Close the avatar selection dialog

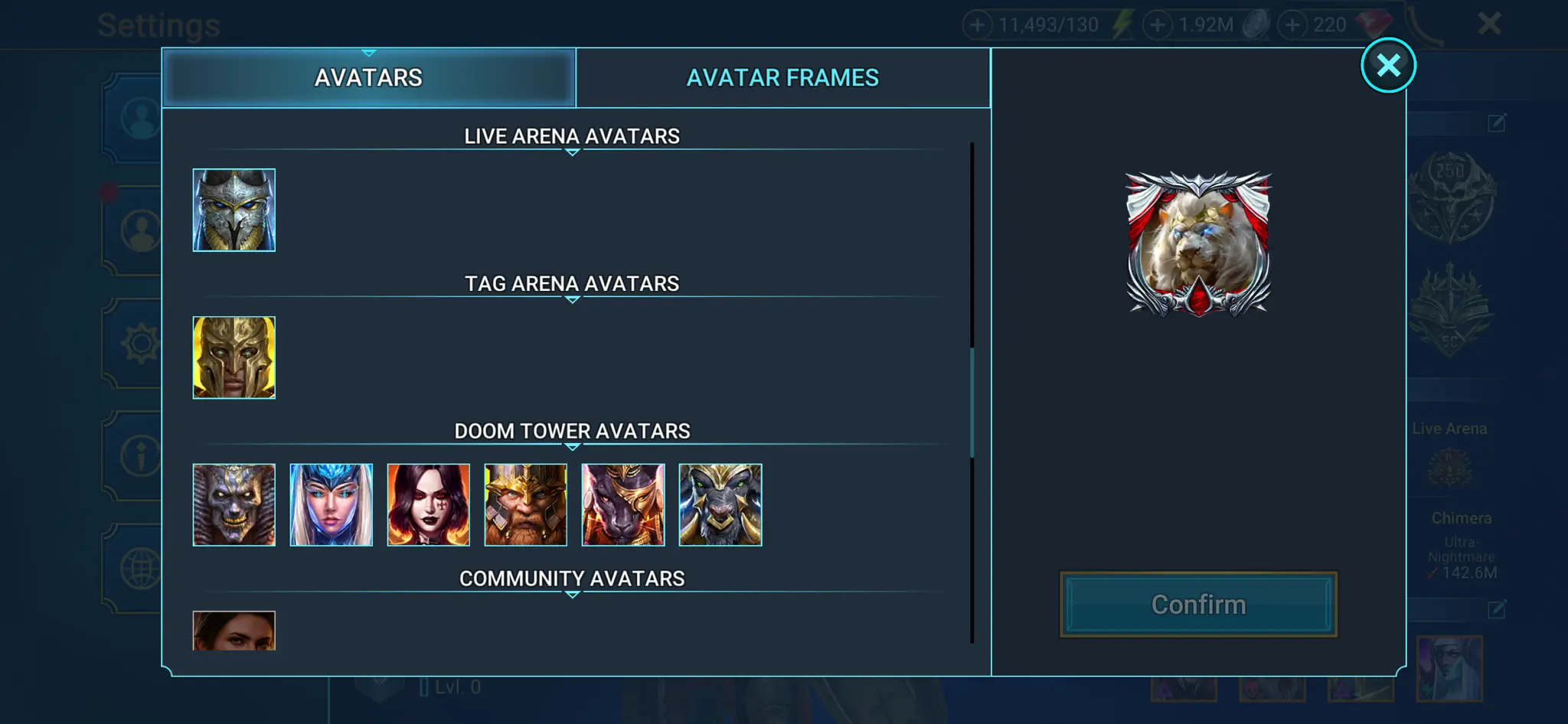coord(1388,65)
